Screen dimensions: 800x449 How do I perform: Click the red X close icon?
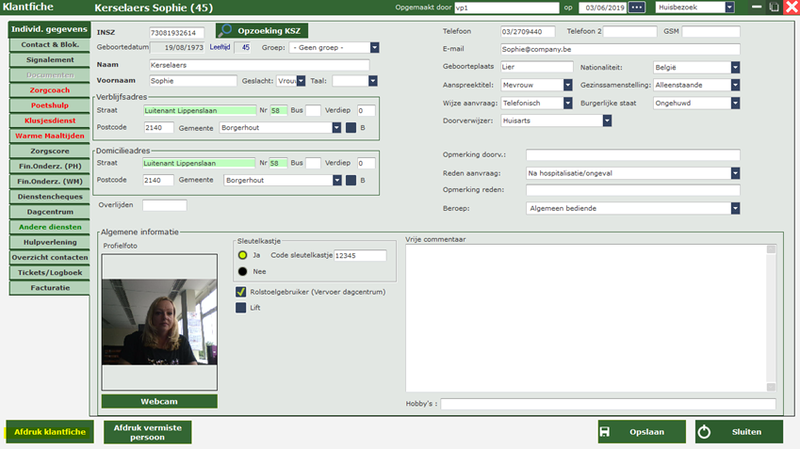790,8
